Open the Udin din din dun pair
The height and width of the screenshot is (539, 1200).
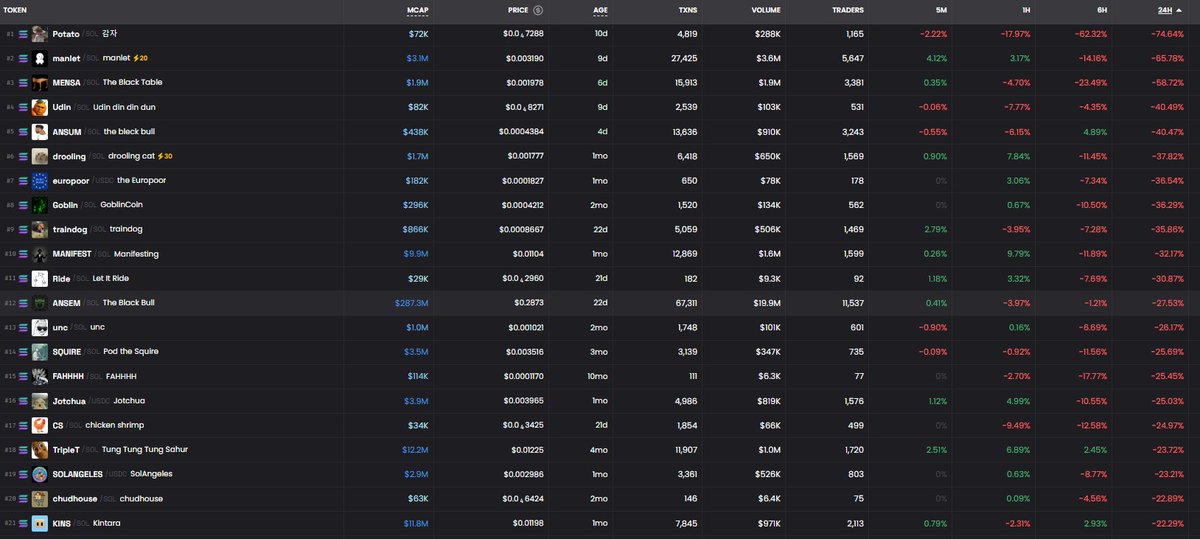(x=600, y=107)
